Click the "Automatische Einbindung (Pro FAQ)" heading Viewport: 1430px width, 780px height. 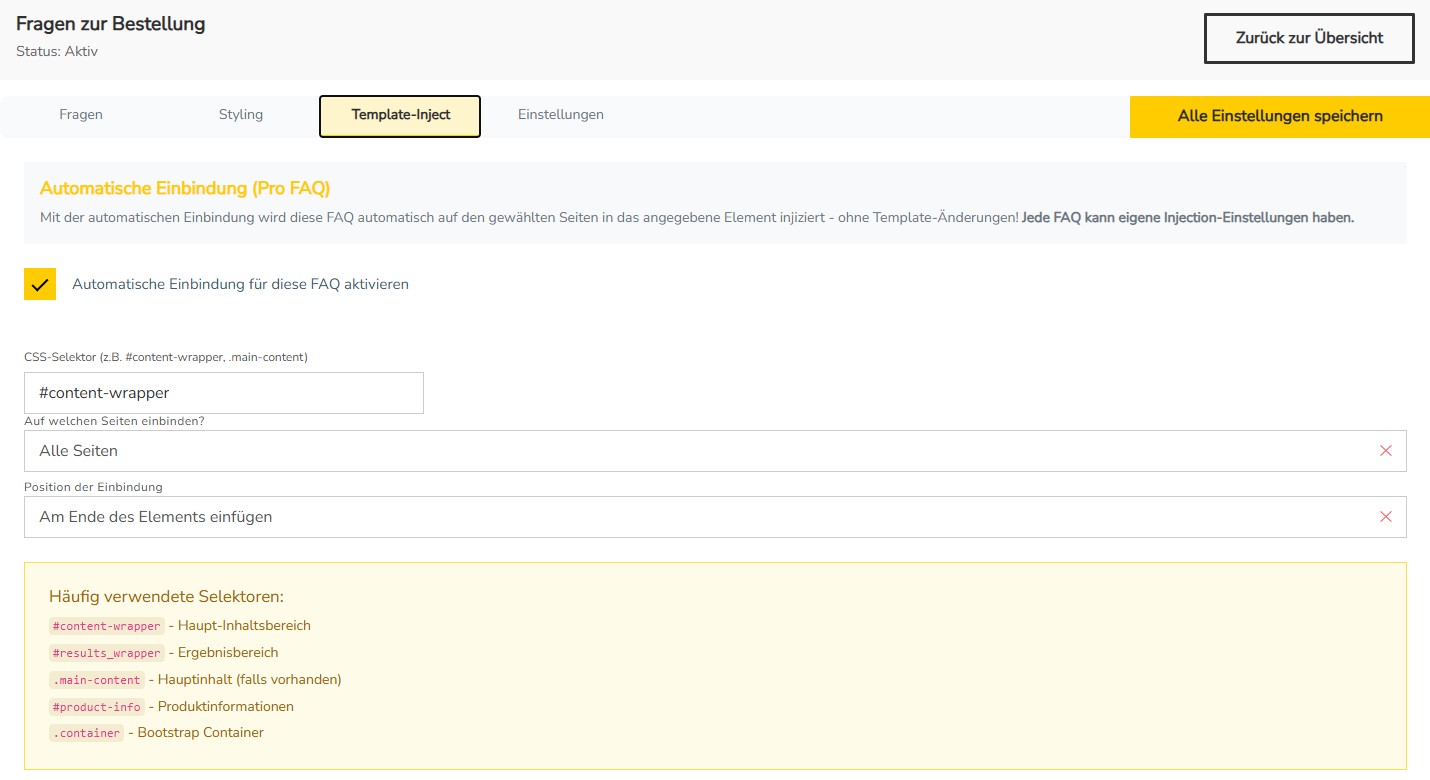pyautogui.click(x=185, y=188)
